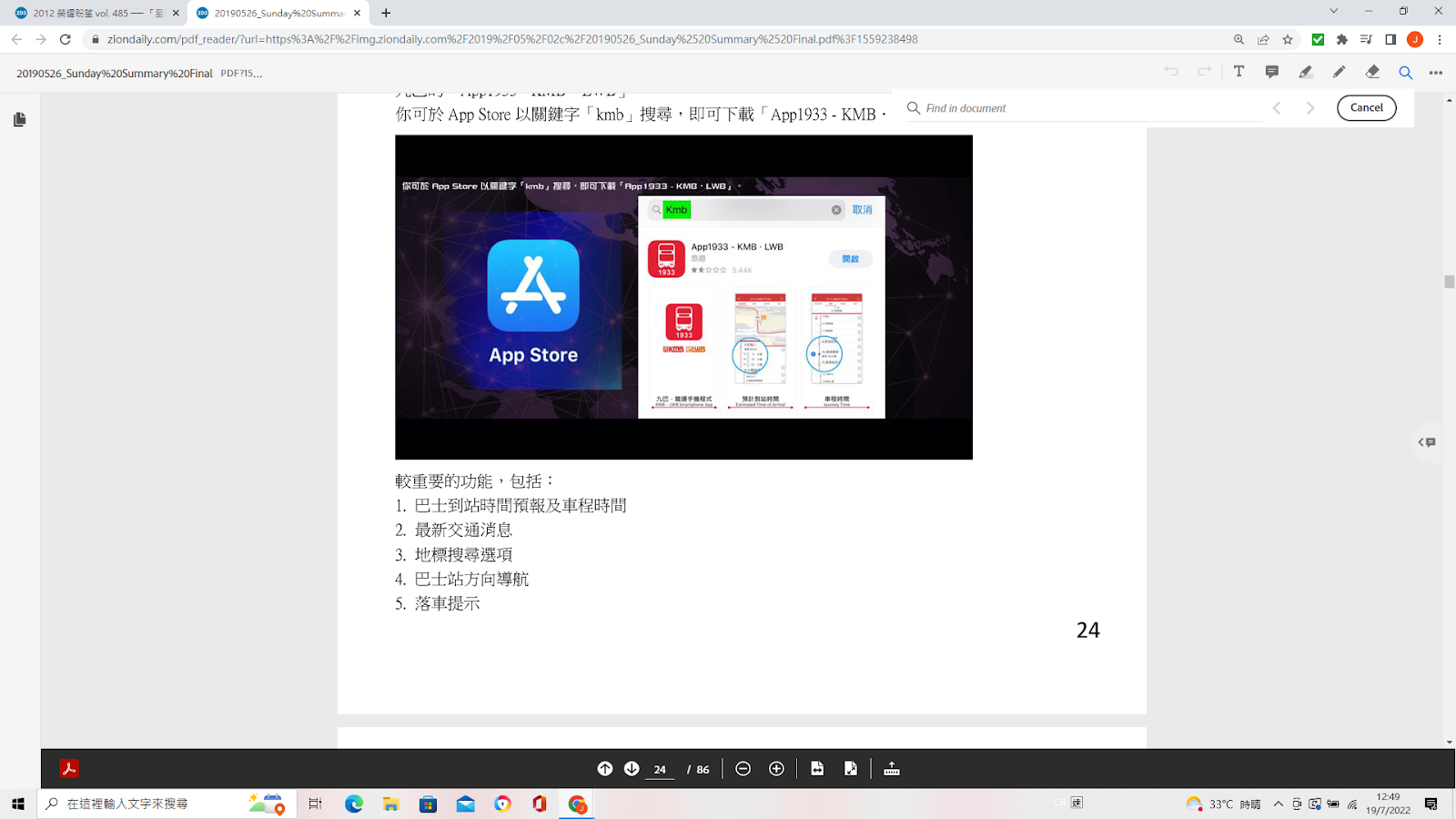
Task: Select the Eraser tool
Action: click(1372, 72)
